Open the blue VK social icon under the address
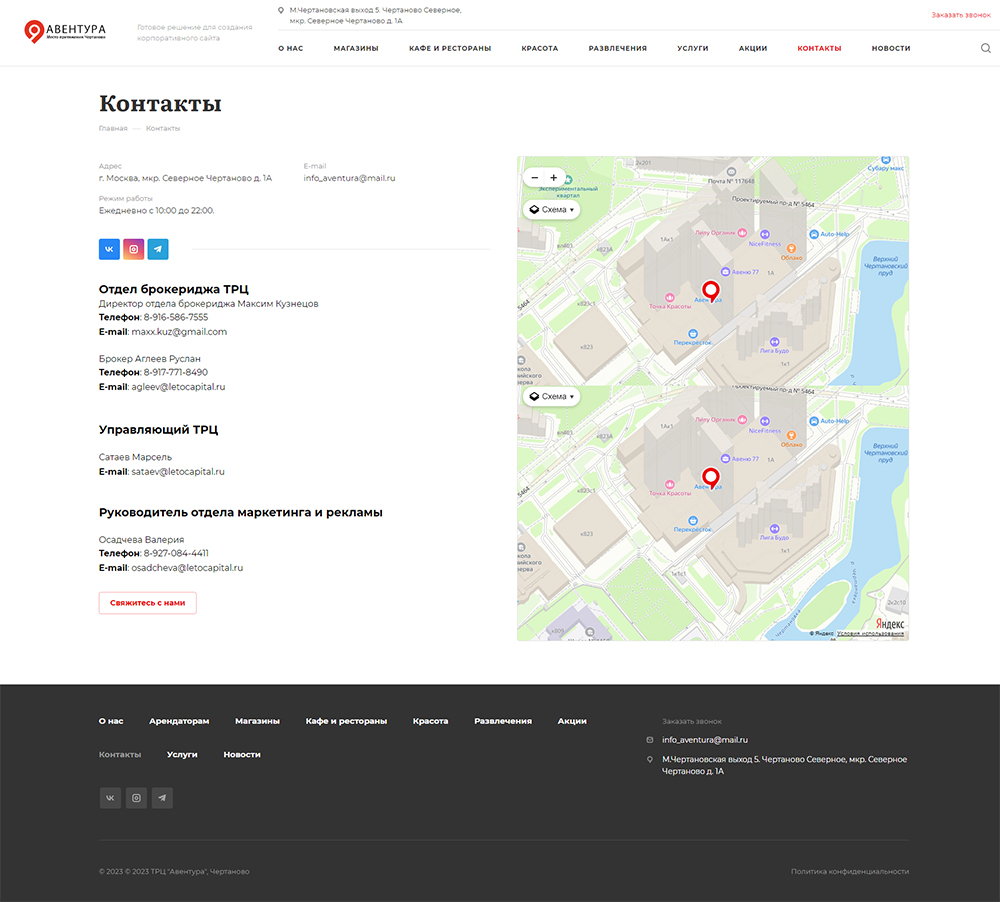Screen dimensions: 1000x902 tap(109, 249)
